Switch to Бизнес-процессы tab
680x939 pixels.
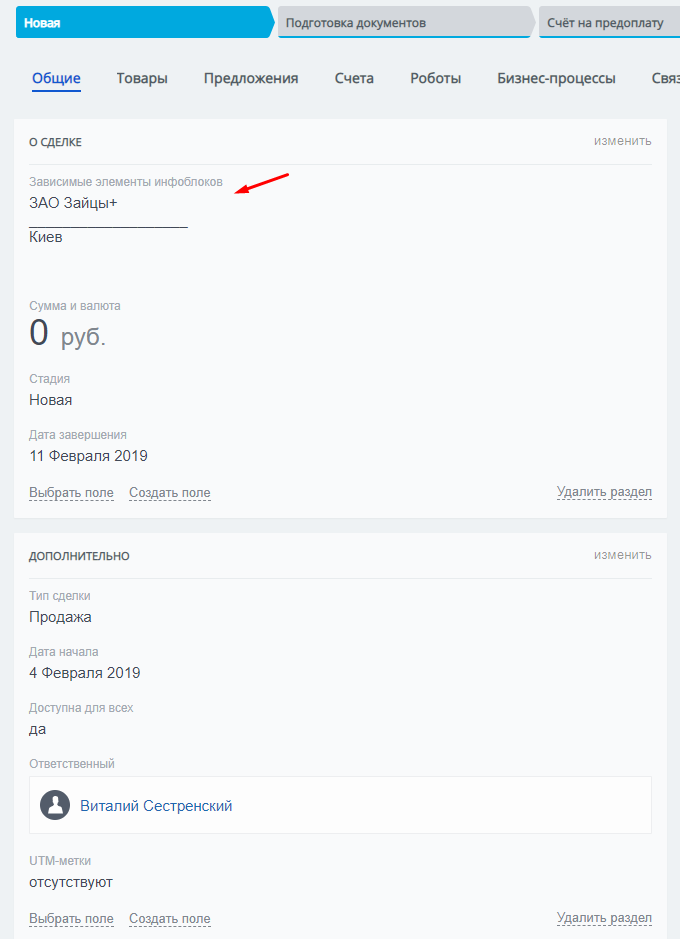click(x=556, y=78)
